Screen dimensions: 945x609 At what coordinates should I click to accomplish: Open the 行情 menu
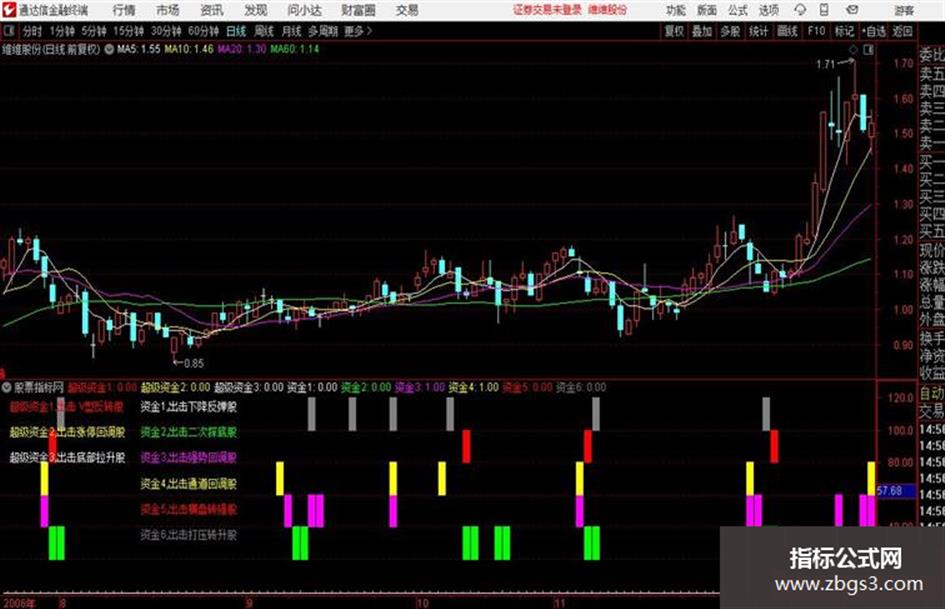[x=124, y=10]
